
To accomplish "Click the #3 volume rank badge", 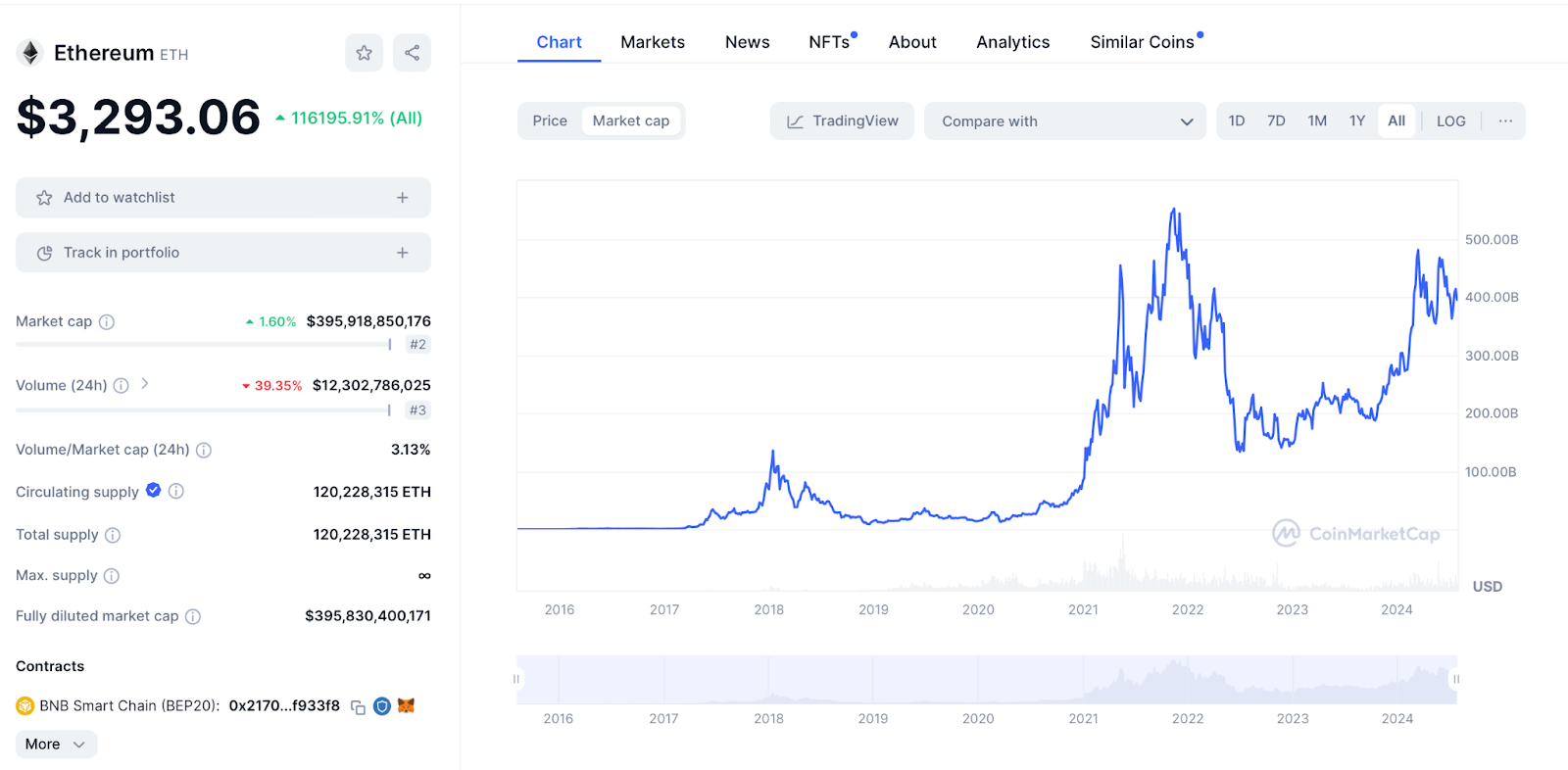I will [417, 410].
